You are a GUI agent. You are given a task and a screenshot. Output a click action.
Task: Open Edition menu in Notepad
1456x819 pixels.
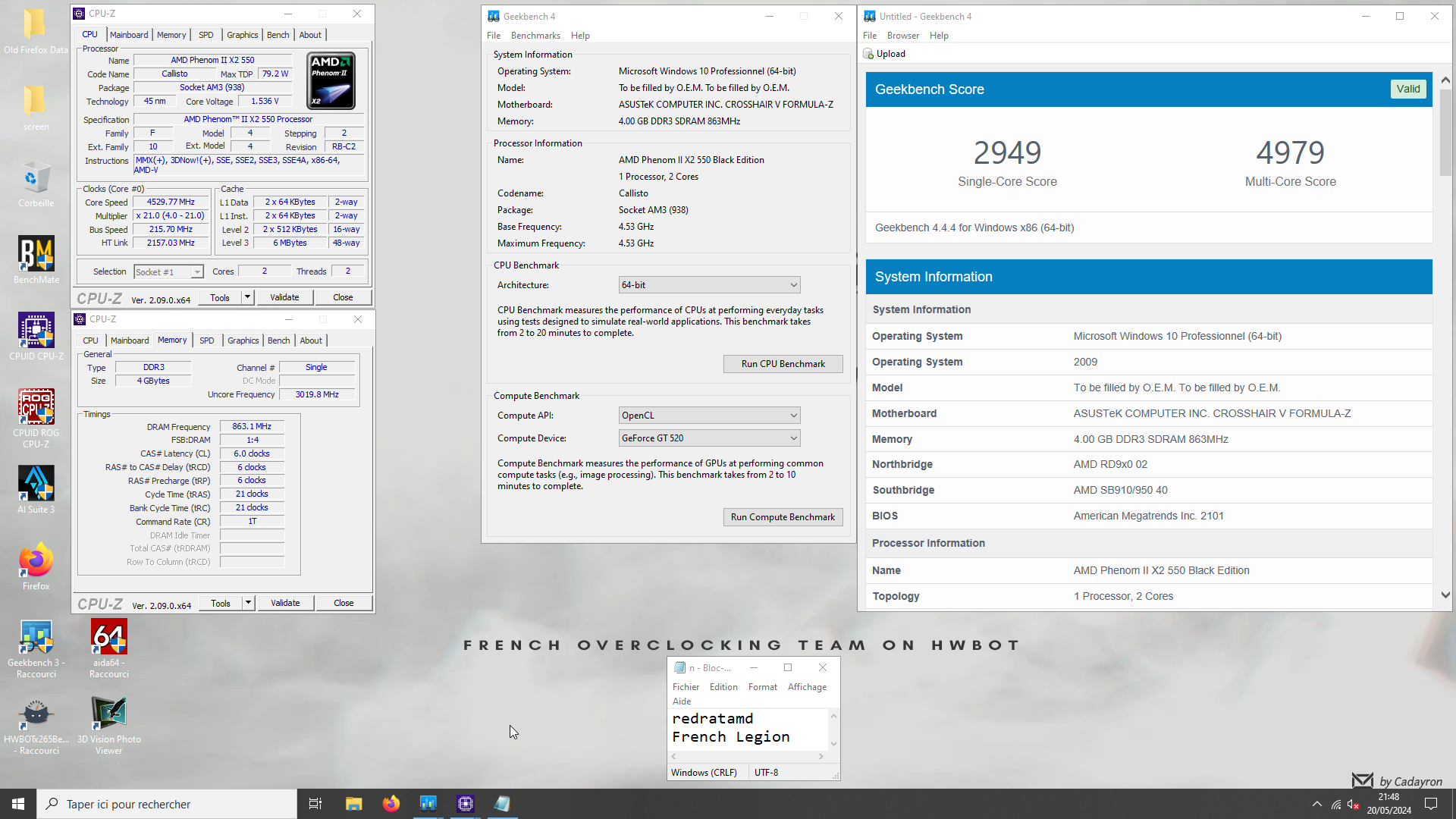[723, 687]
